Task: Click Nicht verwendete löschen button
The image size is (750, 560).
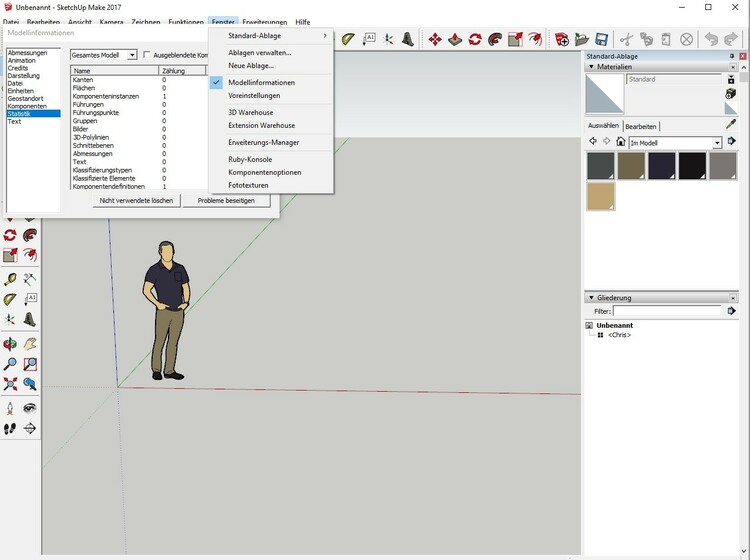Action: point(136,200)
